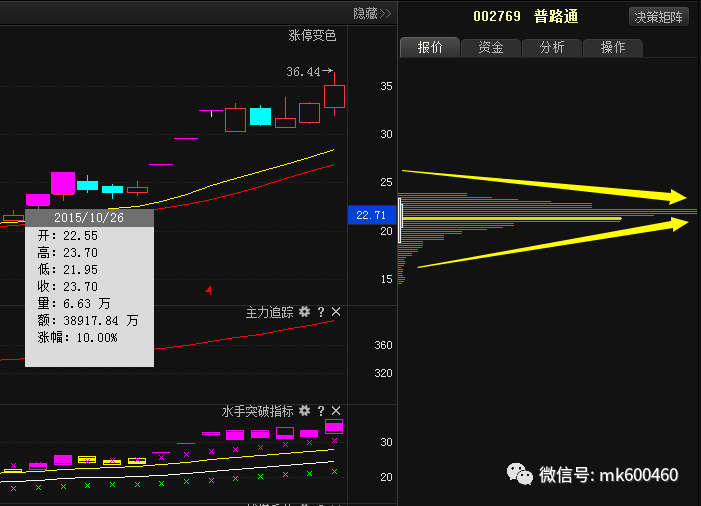Open settings gear for 主力追踪 indicator
The height and width of the screenshot is (506, 701).
304,313
